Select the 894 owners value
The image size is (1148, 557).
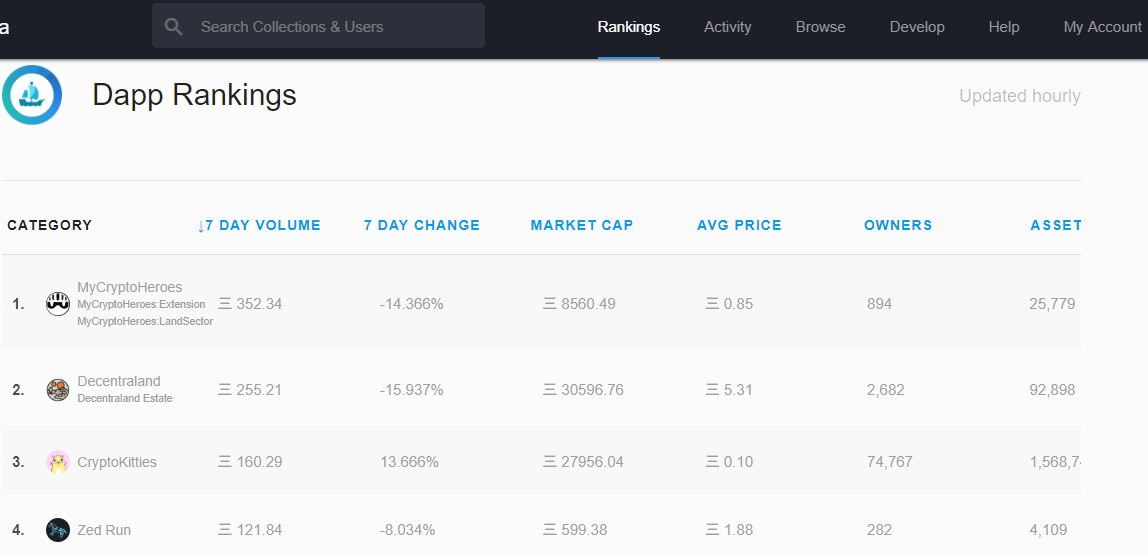coord(879,304)
